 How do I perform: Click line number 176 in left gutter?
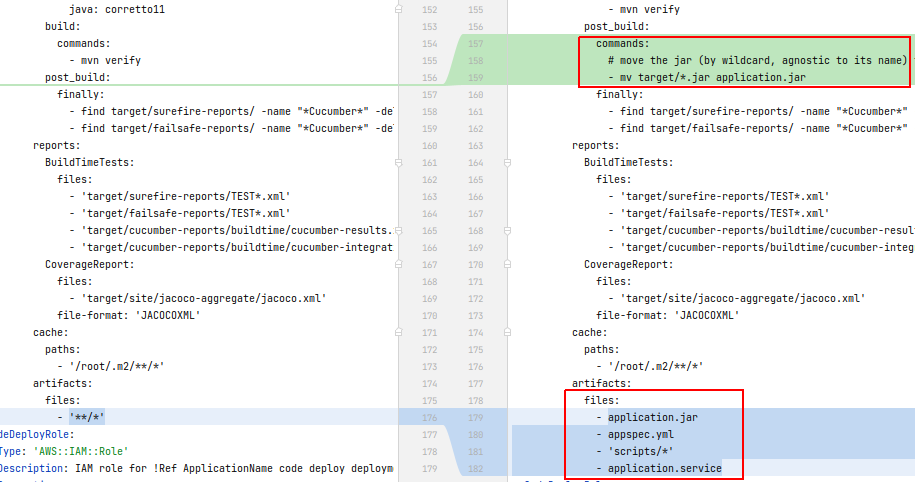(430, 417)
